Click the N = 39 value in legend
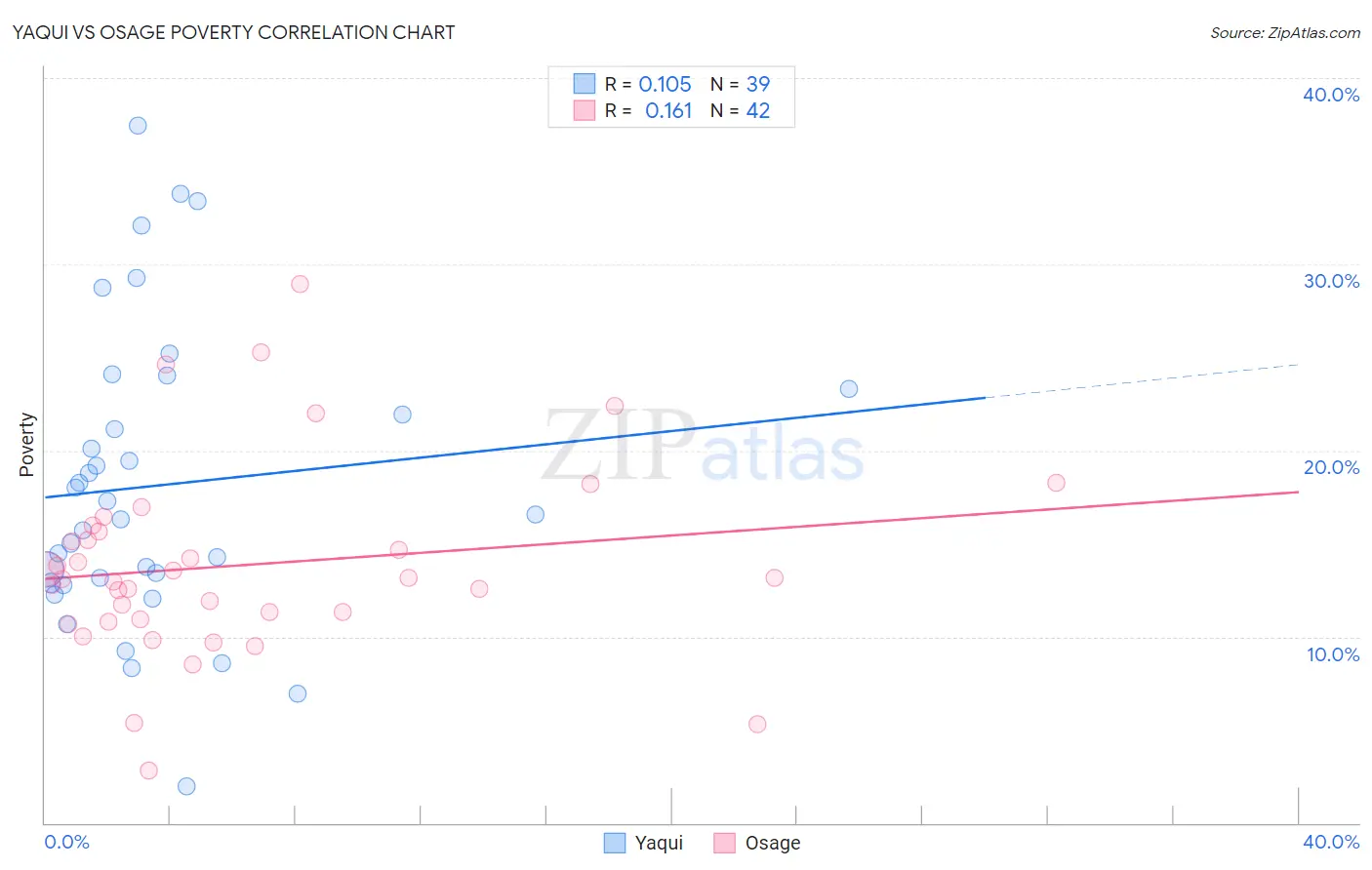This screenshot has height=870, width=1372. tap(741, 84)
